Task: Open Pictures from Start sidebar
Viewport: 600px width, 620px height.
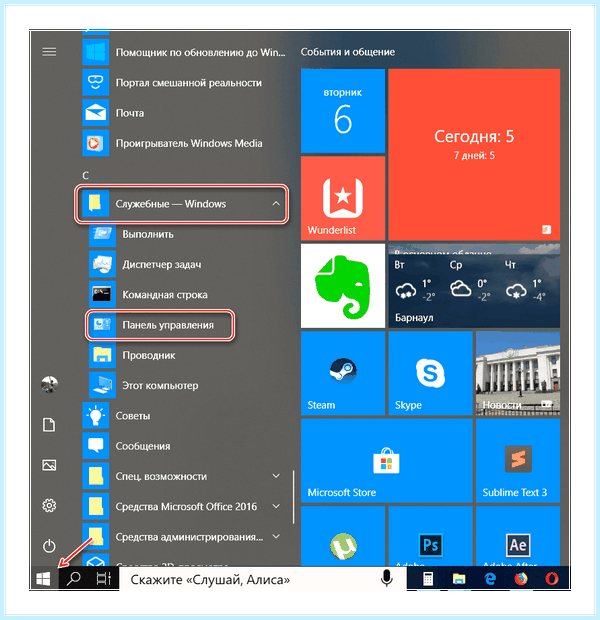Action: (x=49, y=465)
